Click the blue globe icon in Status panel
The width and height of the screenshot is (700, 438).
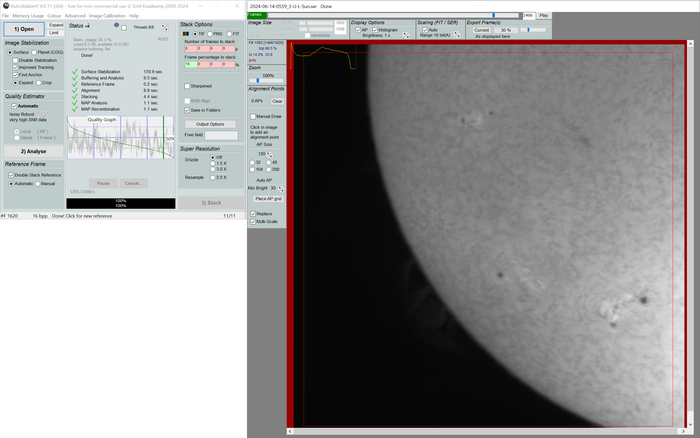point(116,26)
